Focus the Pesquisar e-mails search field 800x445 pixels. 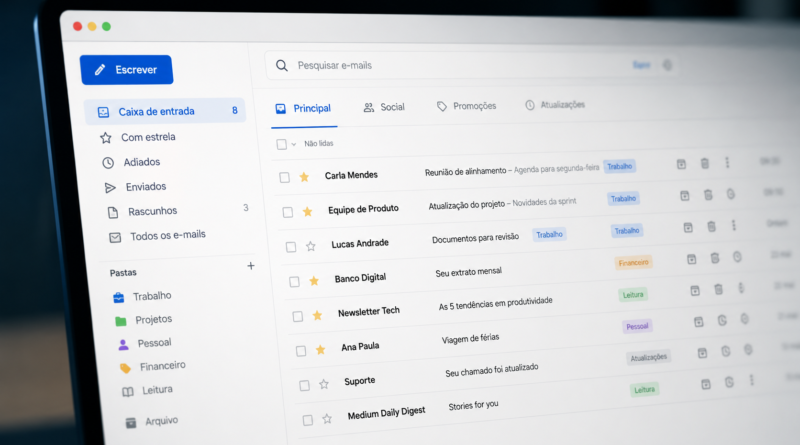(x=471, y=65)
